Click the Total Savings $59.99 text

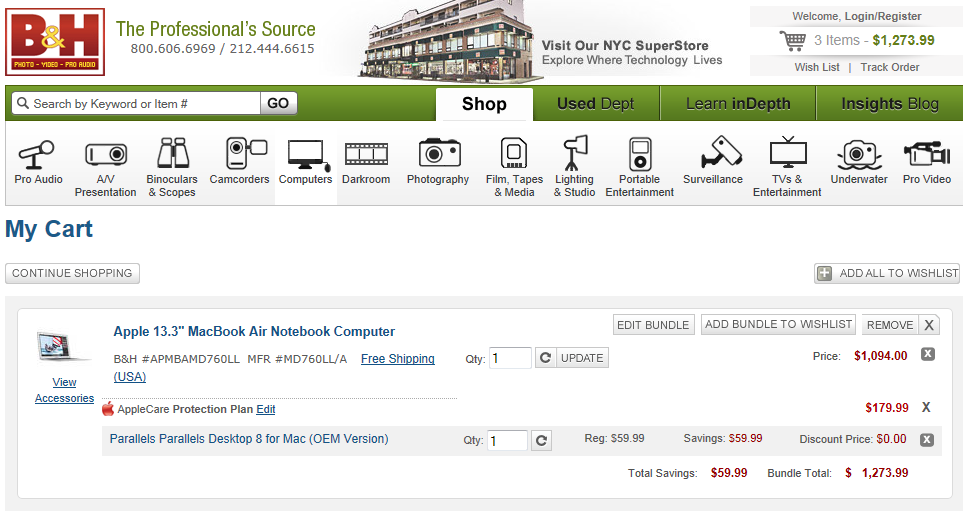687,473
